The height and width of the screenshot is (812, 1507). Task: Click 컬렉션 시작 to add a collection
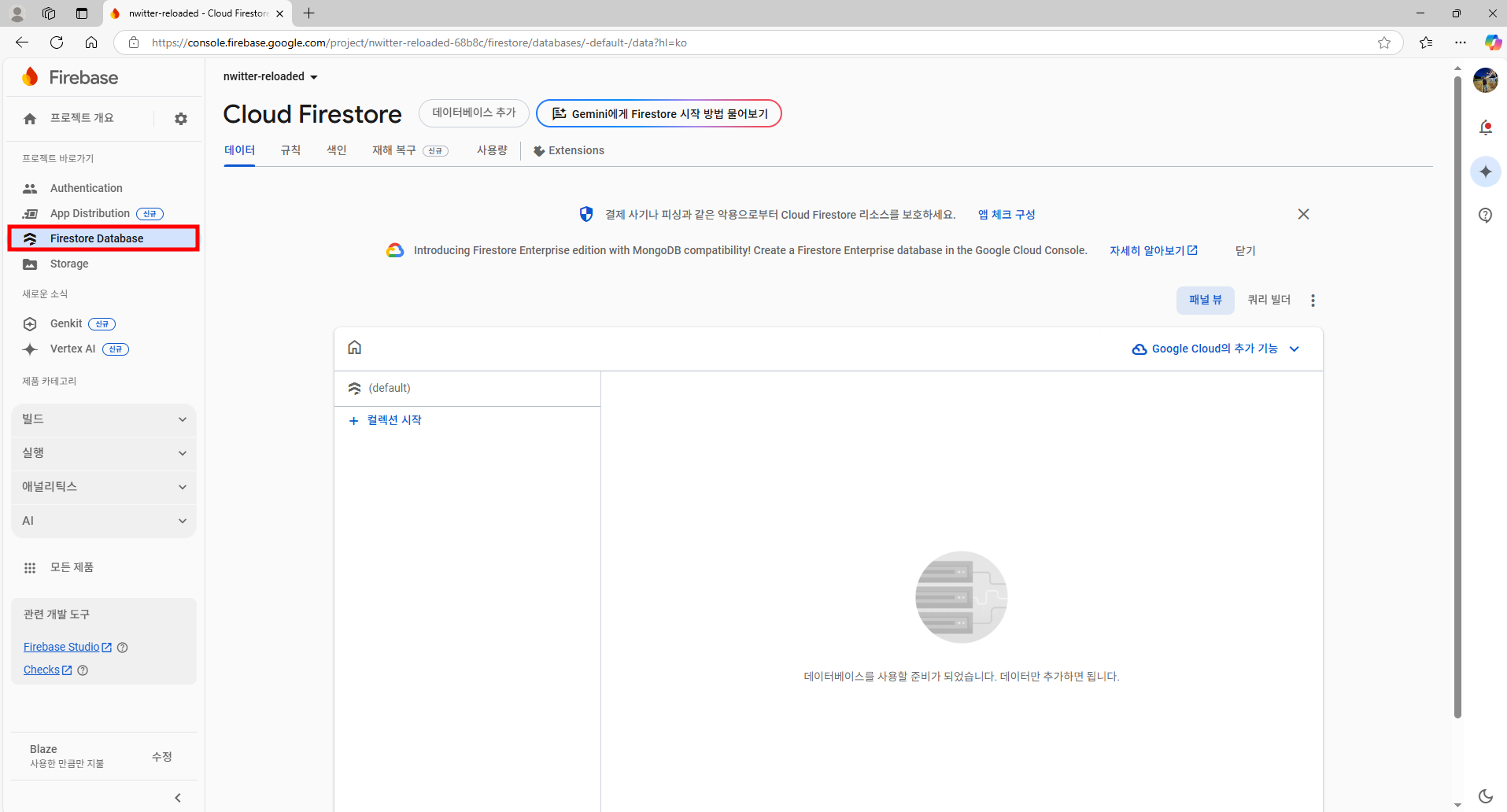pyautogui.click(x=386, y=420)
